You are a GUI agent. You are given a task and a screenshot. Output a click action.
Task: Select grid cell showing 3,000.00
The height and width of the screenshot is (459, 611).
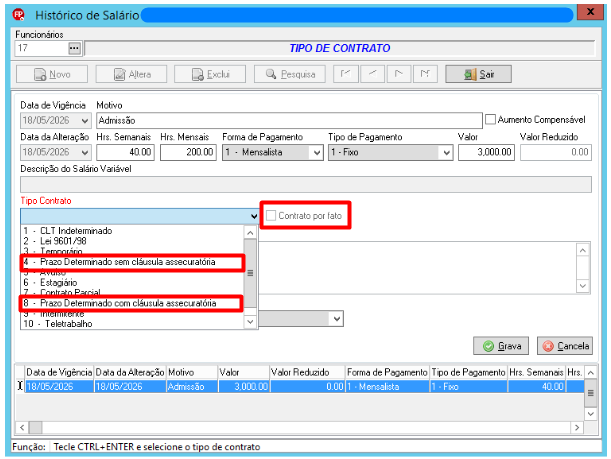click(x=244, y=387)
